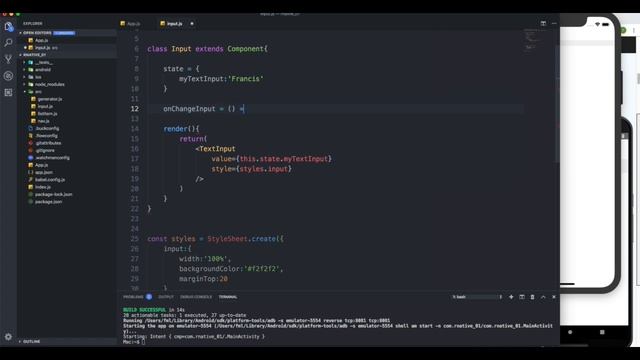
Task: Select the bash terminal dropdown
Action: [x=477, y=297]
